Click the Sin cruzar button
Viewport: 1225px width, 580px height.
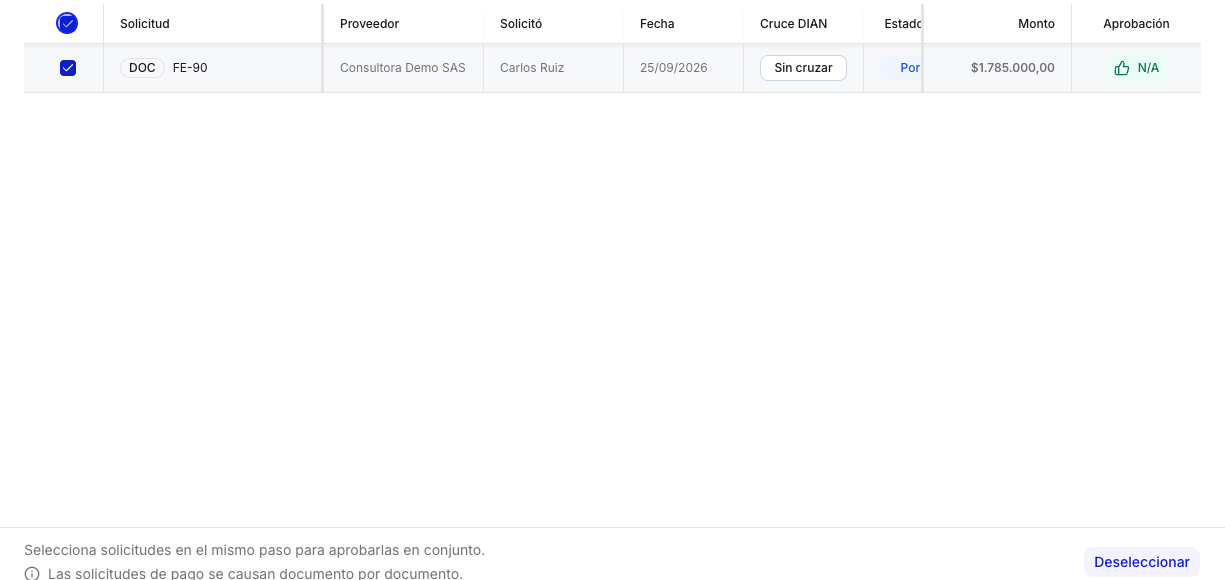(803, 68)
